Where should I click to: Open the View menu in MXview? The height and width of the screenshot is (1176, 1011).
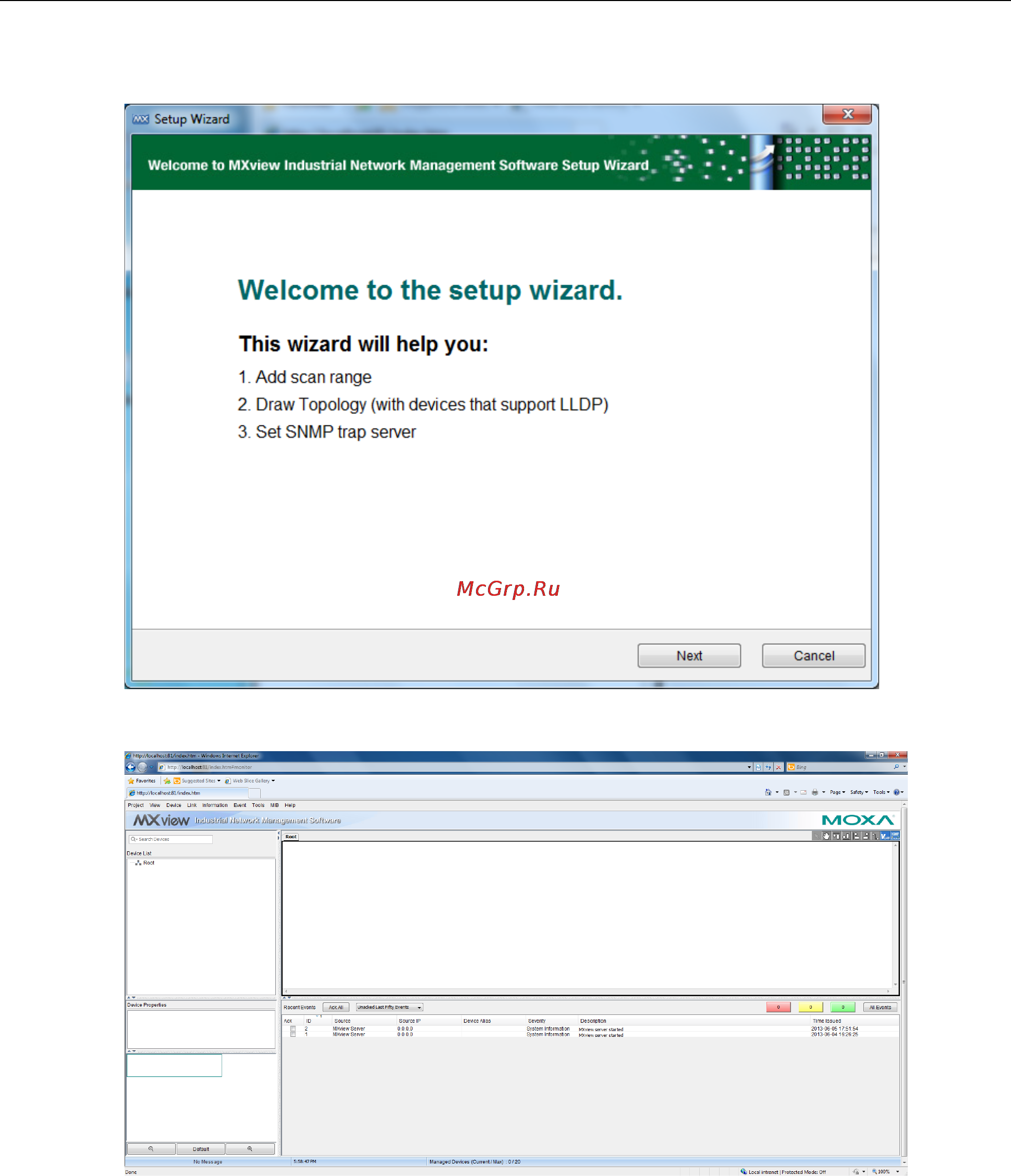tap(154, 805)
